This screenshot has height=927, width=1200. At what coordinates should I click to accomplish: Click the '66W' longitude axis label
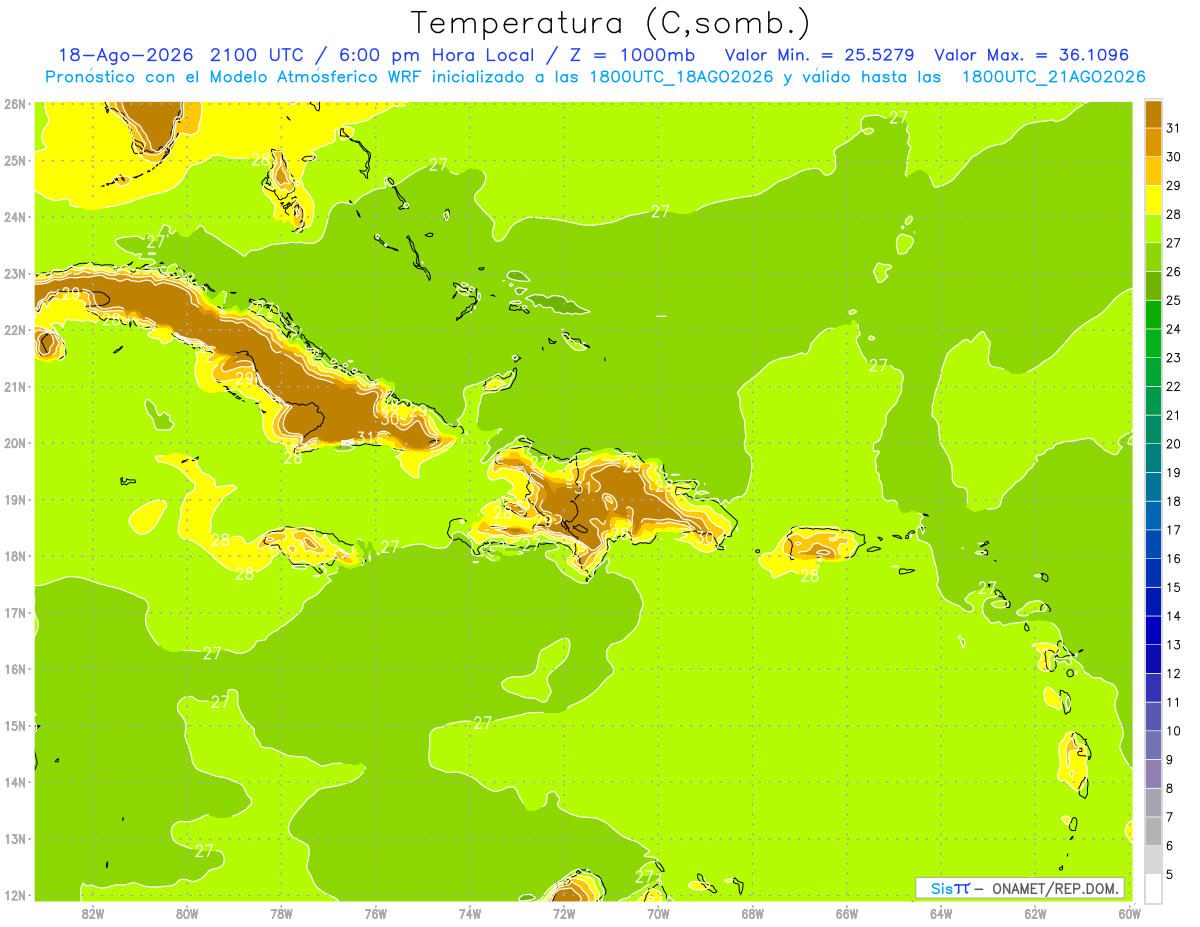(847, 914)
